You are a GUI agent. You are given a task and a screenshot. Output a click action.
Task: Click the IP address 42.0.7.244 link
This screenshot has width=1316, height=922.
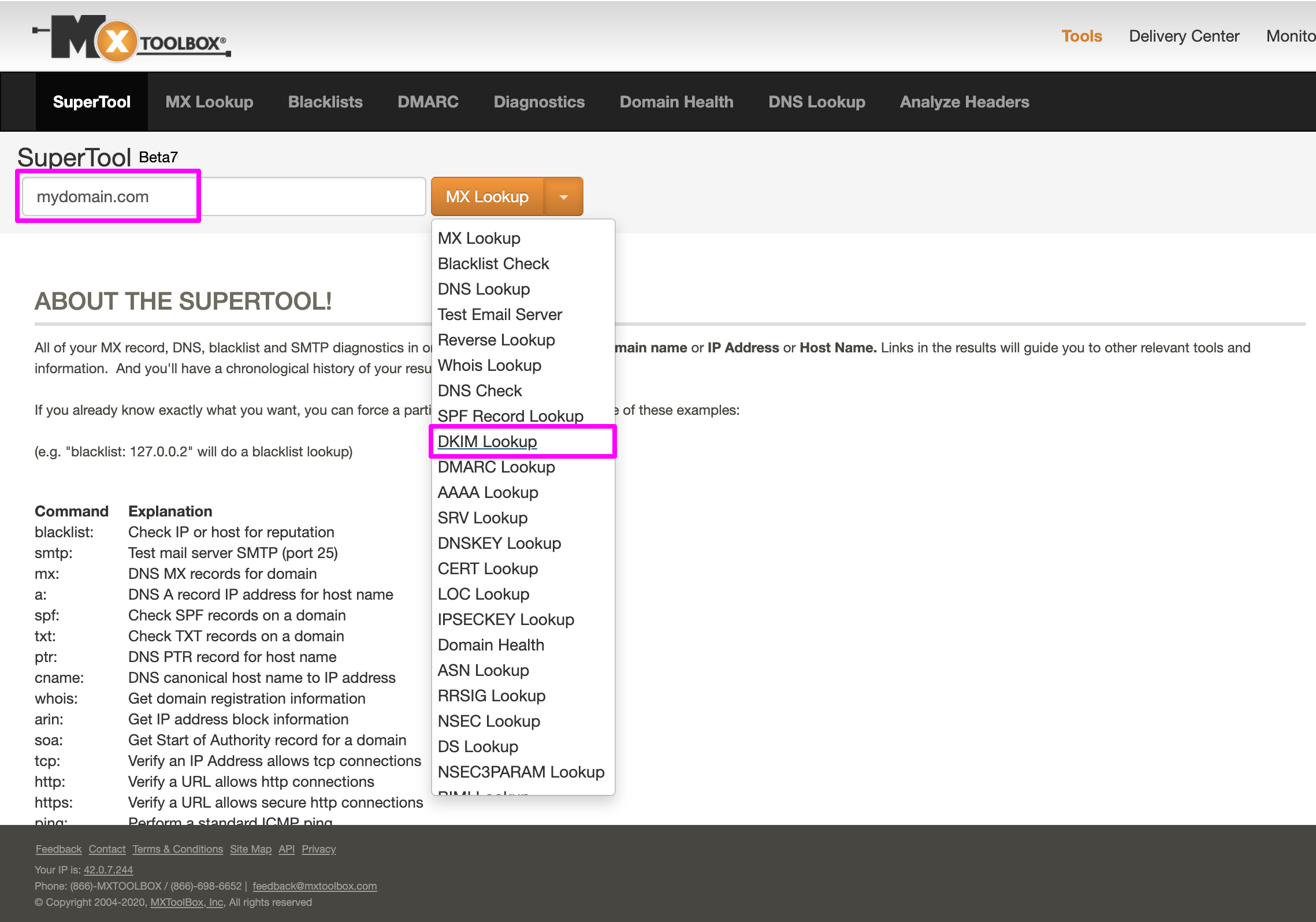tap(107, 869)
